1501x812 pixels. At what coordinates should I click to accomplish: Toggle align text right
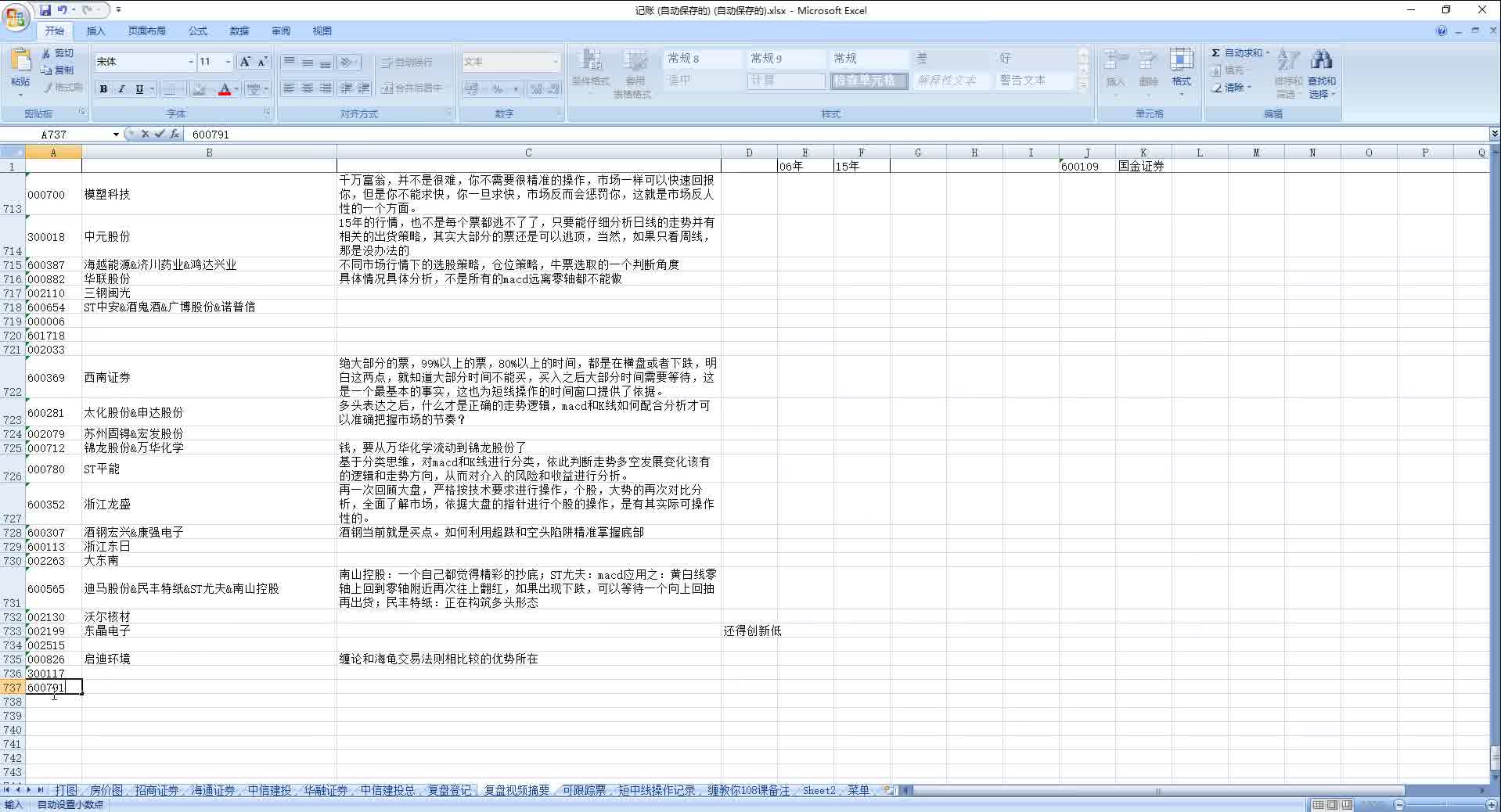[x=326, y=88]
